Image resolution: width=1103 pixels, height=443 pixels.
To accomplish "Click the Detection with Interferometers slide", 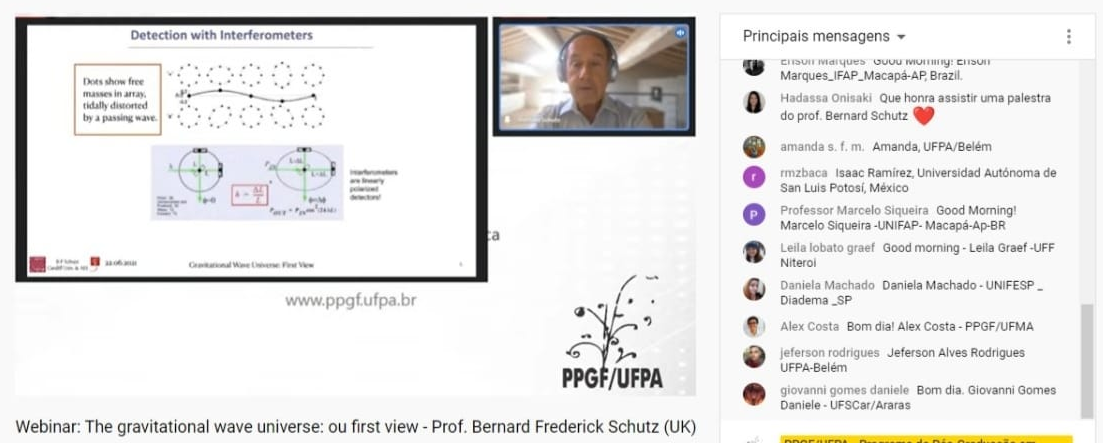I will pyautogui.click(x=251, y=149).
